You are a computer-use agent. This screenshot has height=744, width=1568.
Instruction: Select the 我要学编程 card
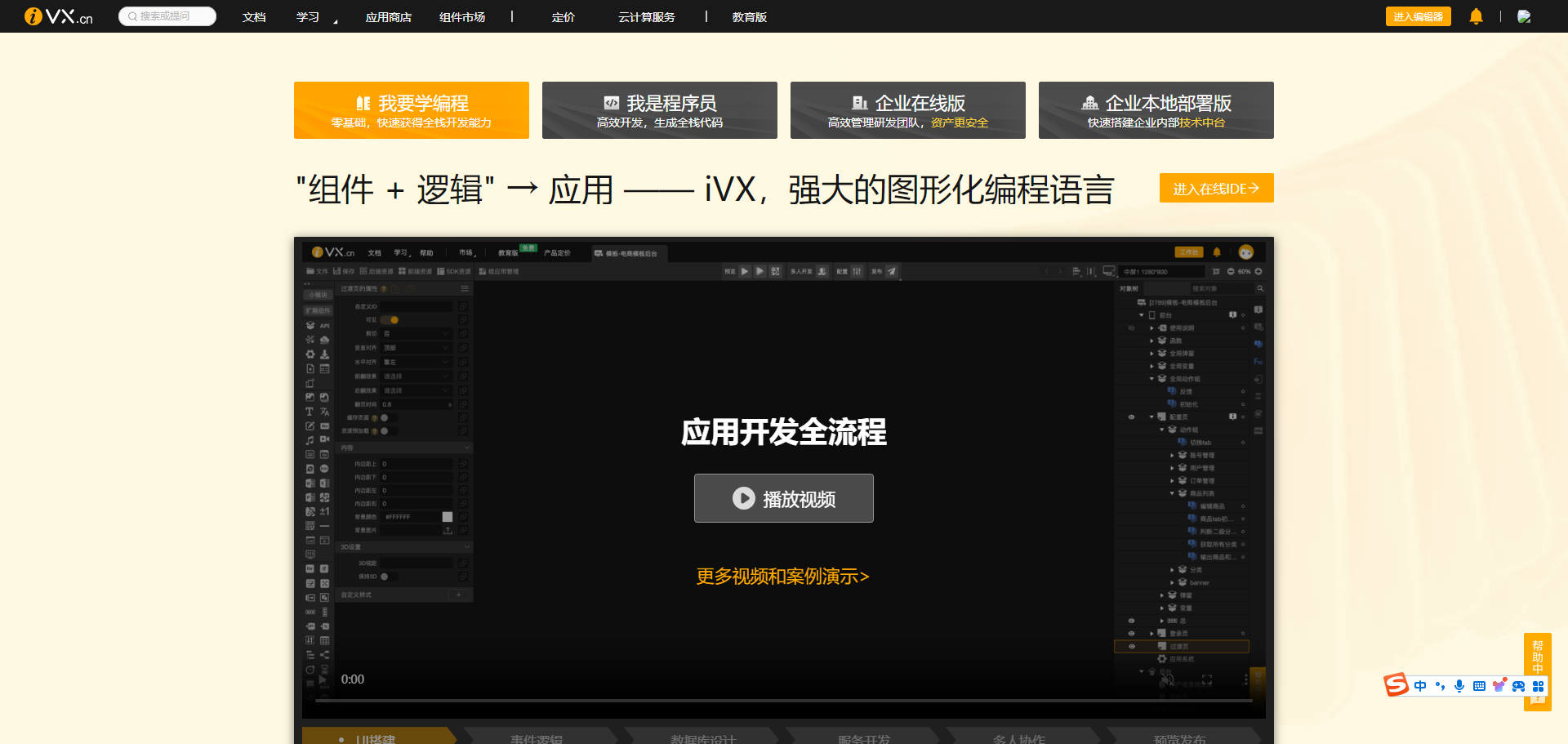click(412, 110)
